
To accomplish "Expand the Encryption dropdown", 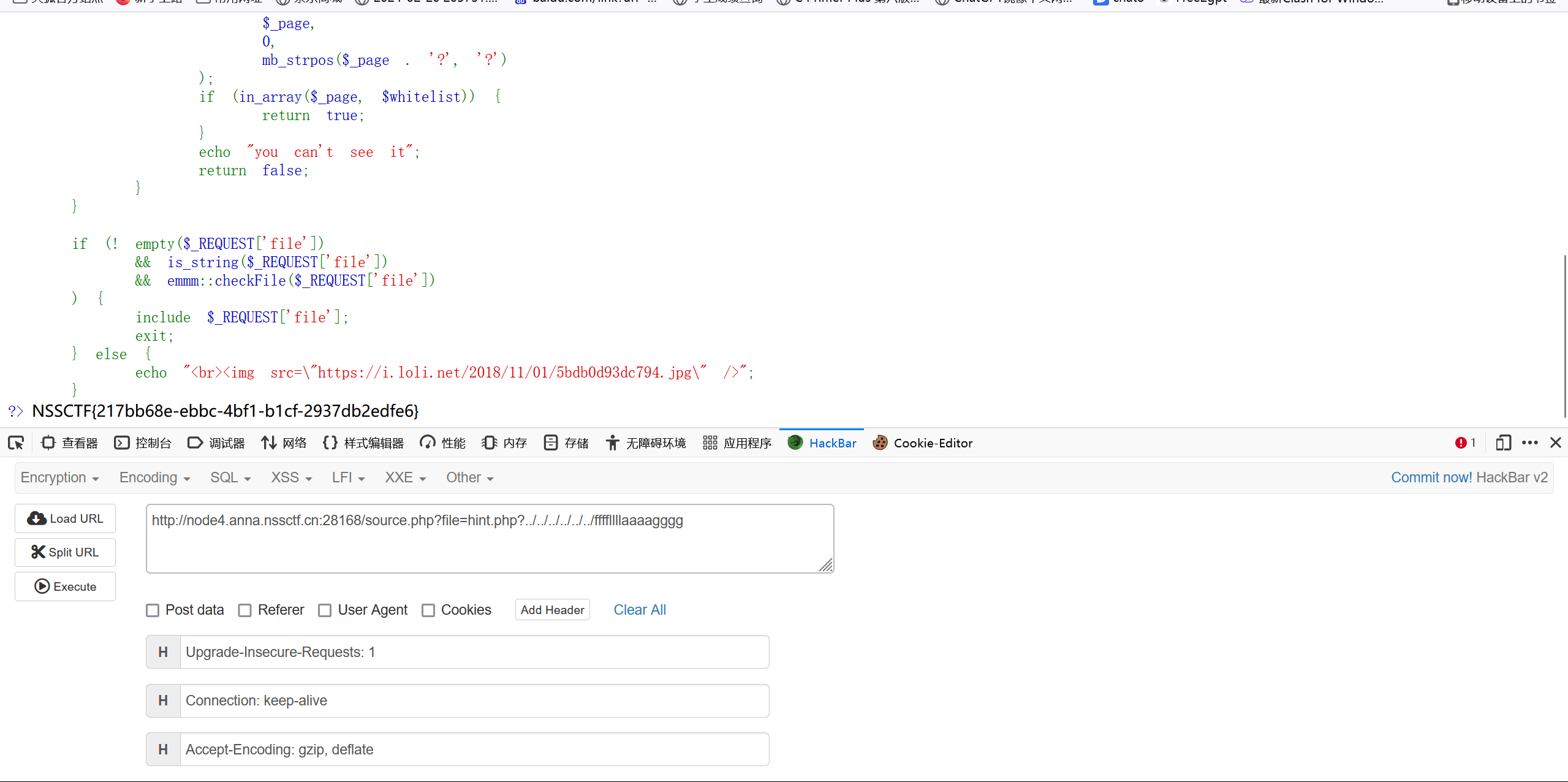I will pyautogui.click(x=59, y=478).
